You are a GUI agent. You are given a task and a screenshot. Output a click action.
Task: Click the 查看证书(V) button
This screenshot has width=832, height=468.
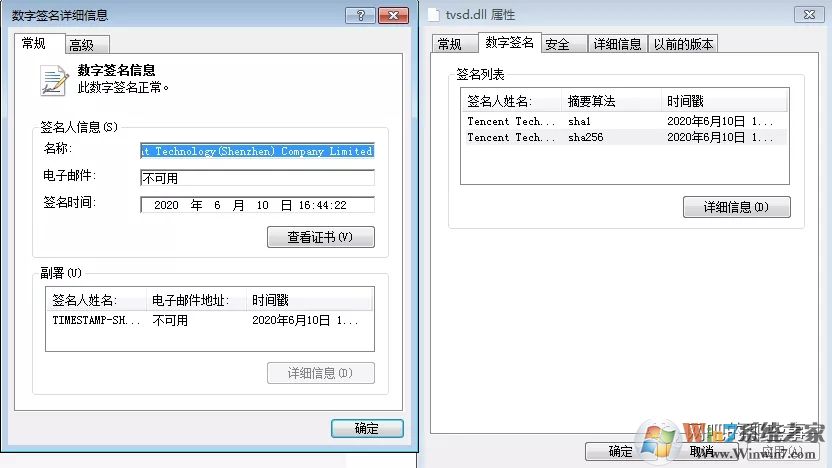320,237
